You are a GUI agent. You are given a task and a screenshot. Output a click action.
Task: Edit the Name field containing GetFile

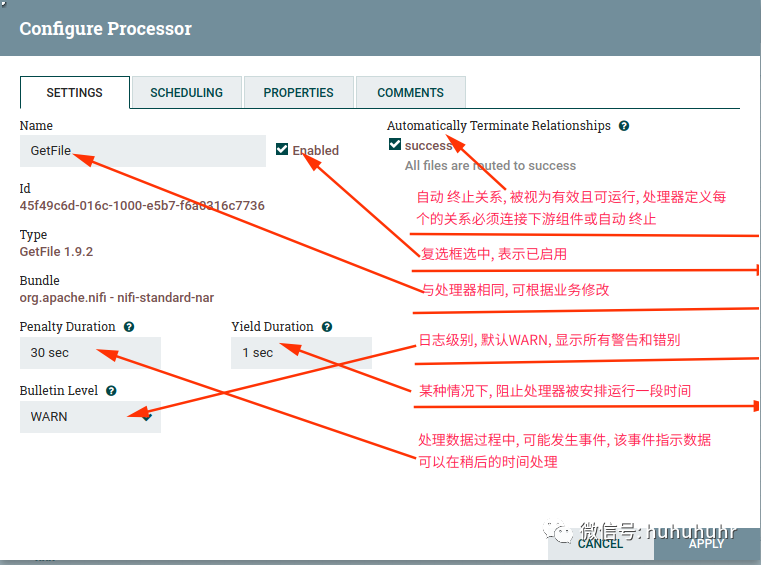(x=143, y=151)
